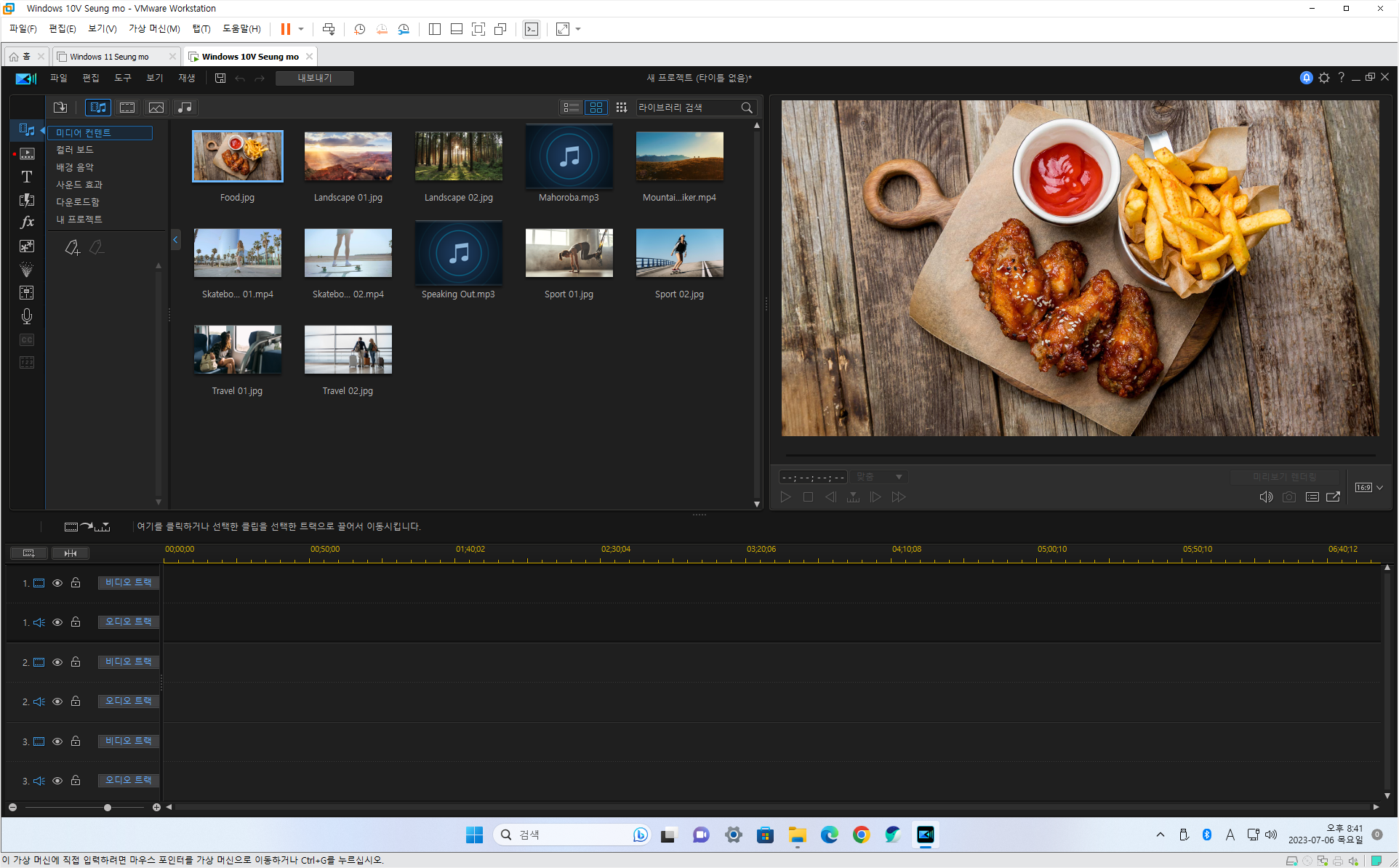
Task: Open the 도구 menu
Action: [122, 78]
